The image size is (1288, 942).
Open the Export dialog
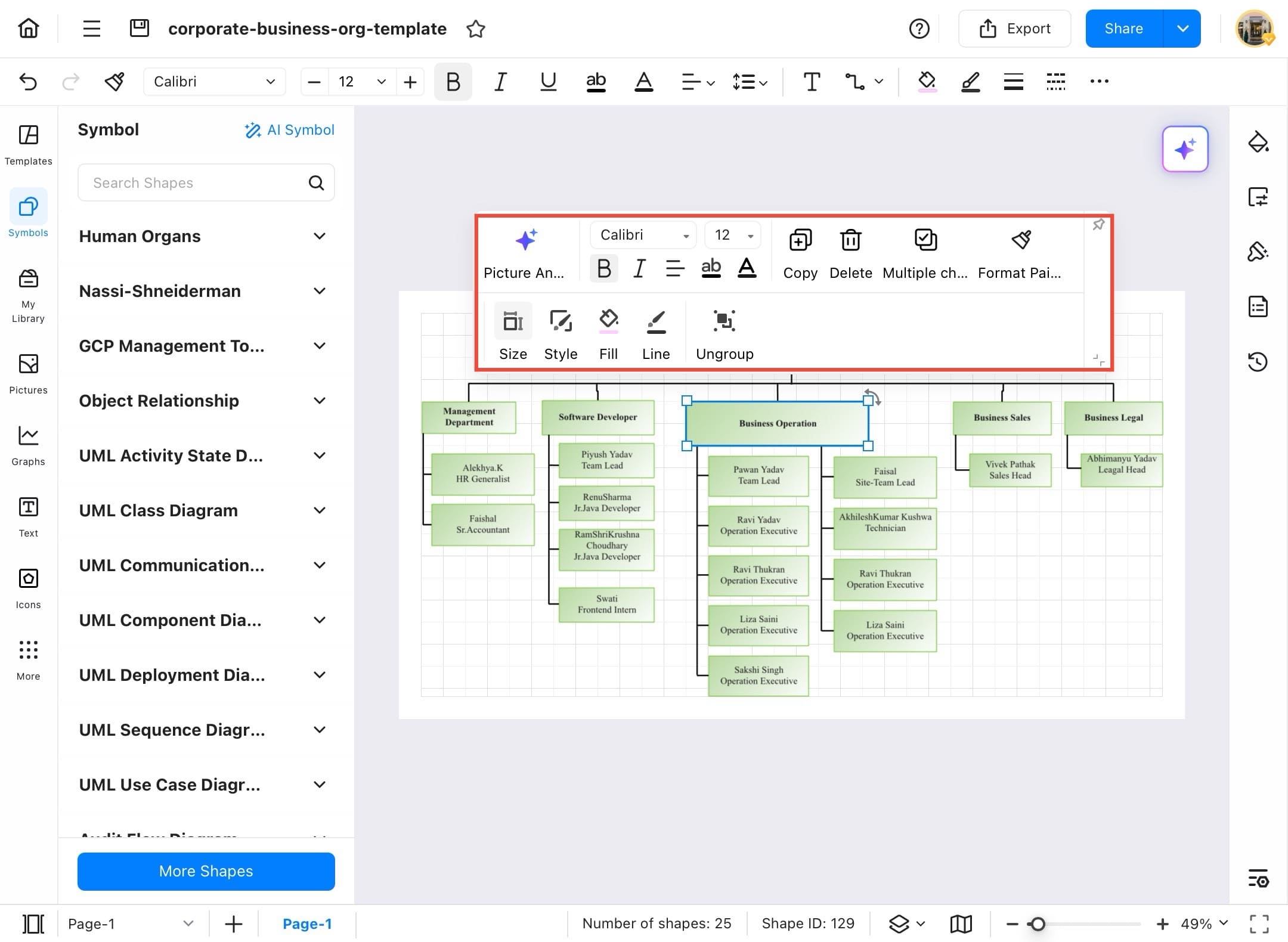click(1015, 28)
